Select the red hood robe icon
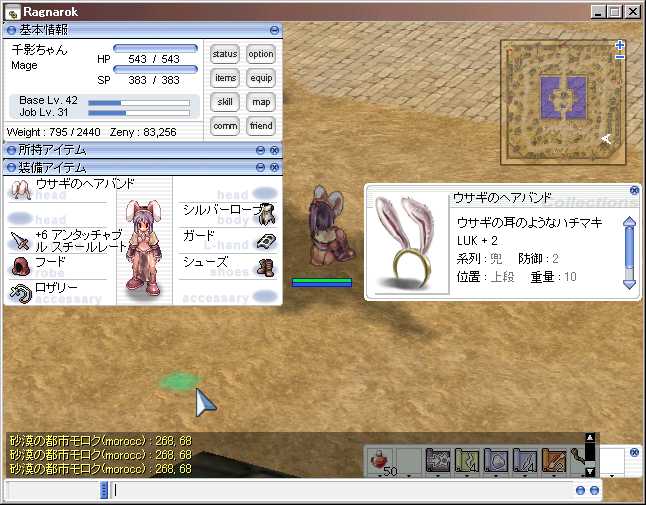The width and height of the screenshot is (646, 505). point(20,267)
